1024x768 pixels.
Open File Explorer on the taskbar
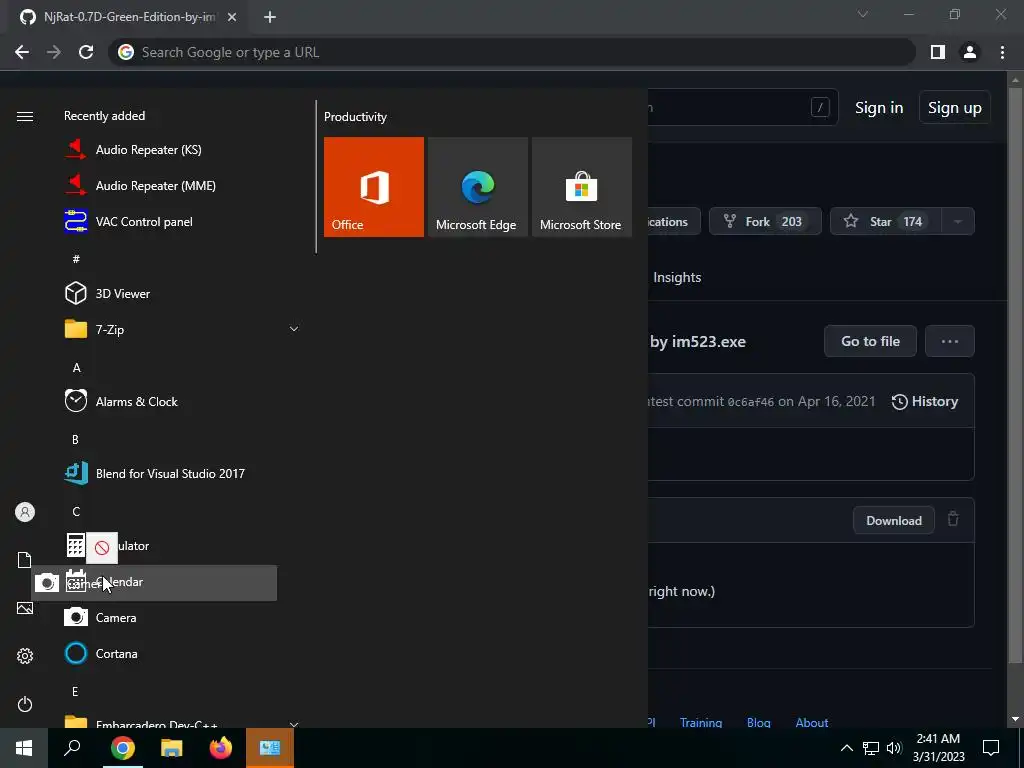(171, 748)
